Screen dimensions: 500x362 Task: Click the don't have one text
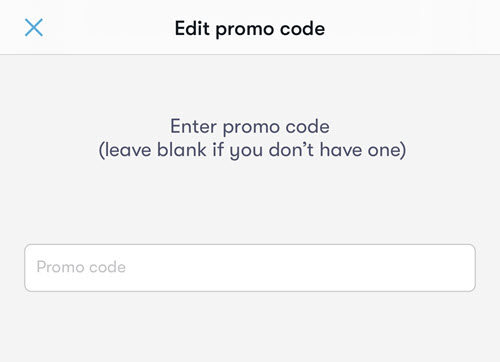[337, 150]
